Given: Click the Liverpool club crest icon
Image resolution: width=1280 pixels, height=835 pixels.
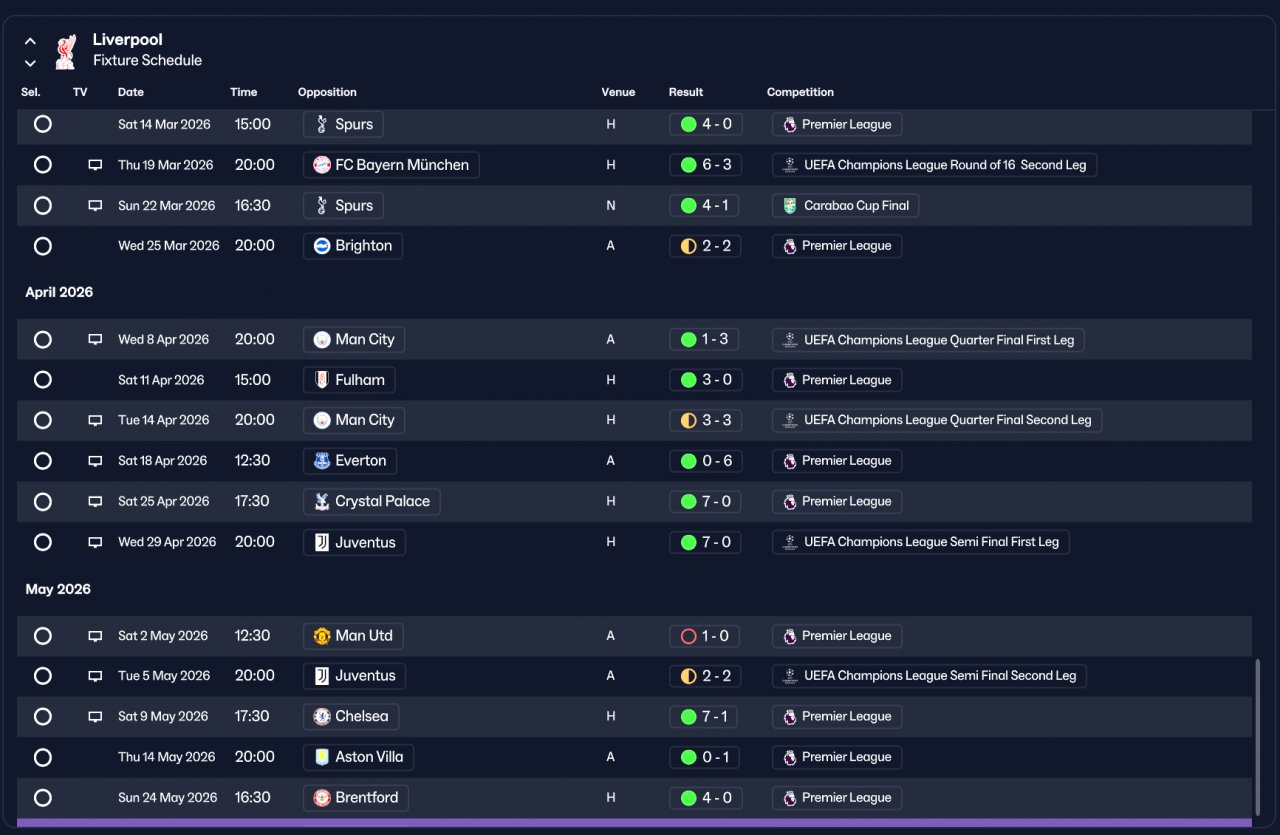Looking at the screenshot, I should tap(67, 51).
